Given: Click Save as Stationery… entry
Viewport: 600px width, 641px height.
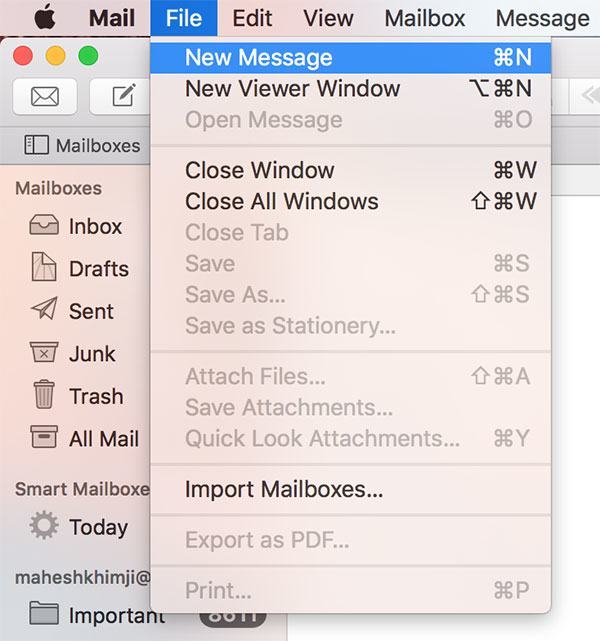Looking at the screenshot, I should tap(351, 325).
